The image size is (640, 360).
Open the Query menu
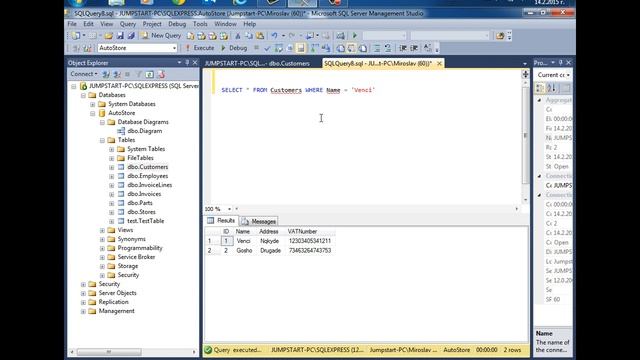[128, 24]
